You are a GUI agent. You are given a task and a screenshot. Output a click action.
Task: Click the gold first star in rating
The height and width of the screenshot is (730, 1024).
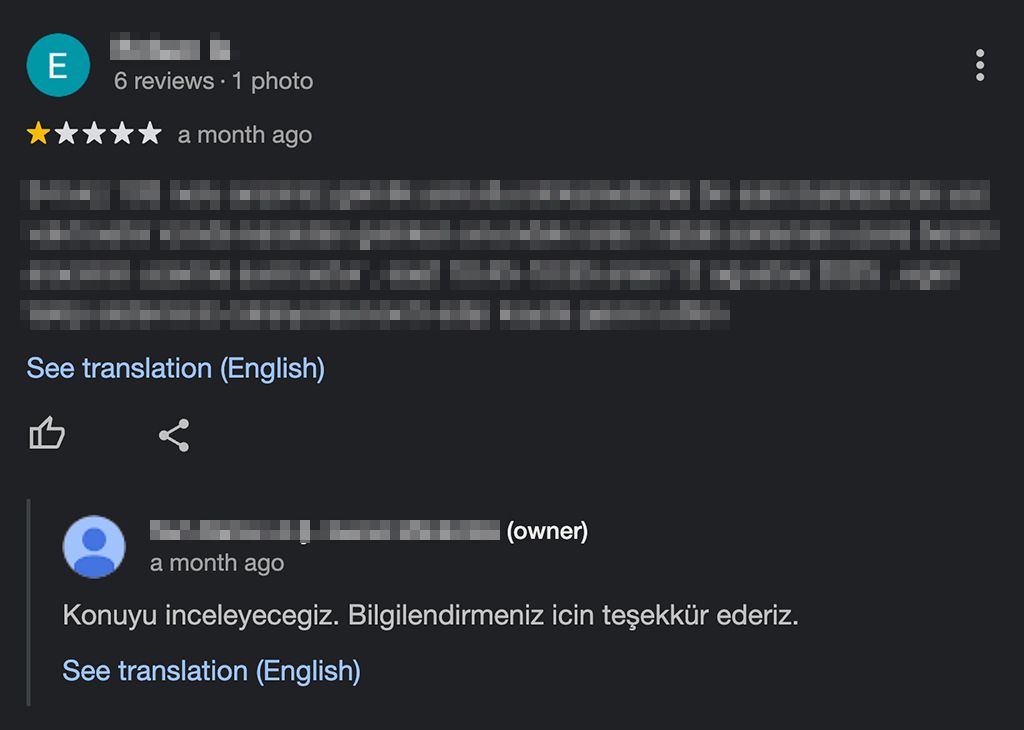point(38,134)
